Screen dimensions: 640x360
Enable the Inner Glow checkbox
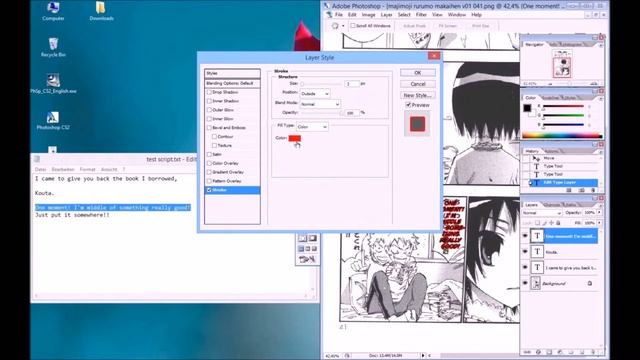[x=209, y=119]
